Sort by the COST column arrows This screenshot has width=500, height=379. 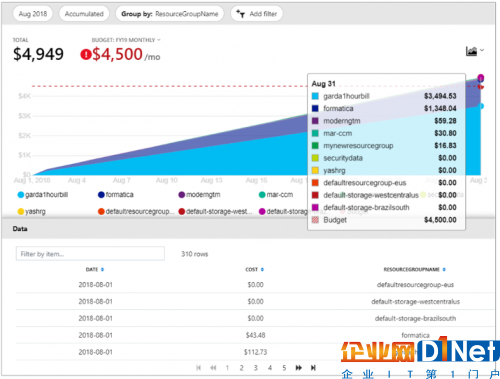(262, 269)
